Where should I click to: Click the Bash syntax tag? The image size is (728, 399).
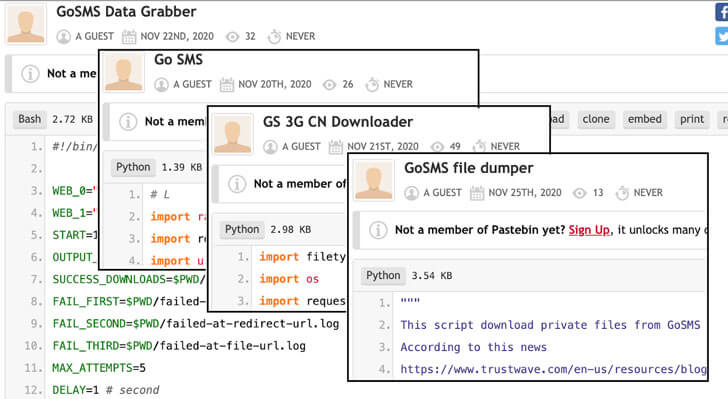coord(30,119)
